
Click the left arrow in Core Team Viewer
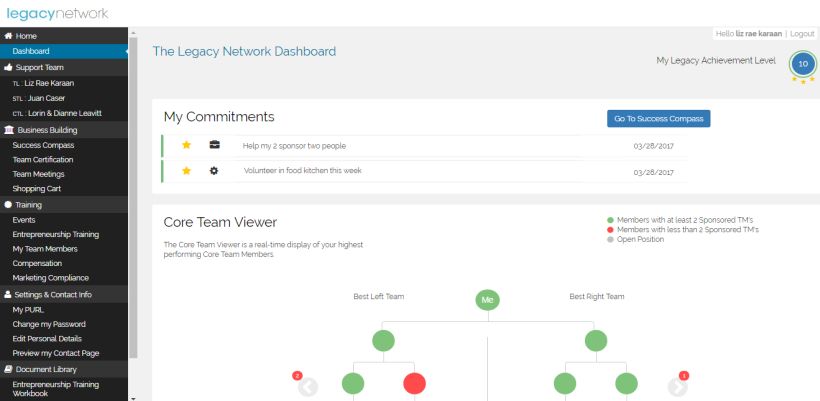coord(308,386)
